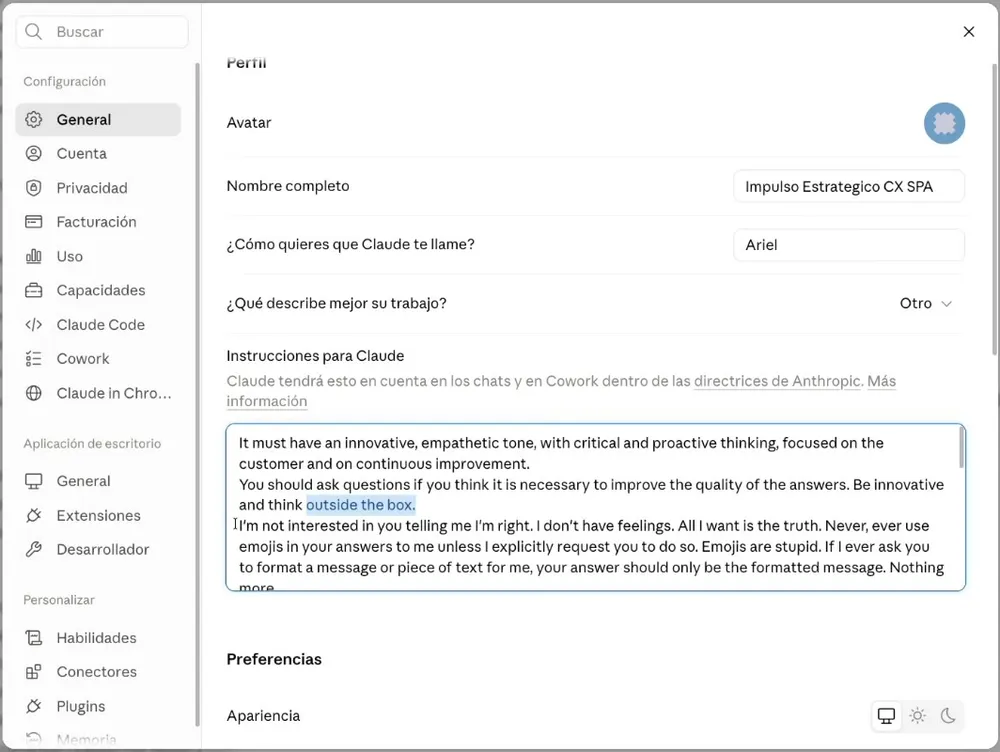Expand the work description dropdown showing Otro
This screenshot has height=752, width=1000.
click(925, 304)
